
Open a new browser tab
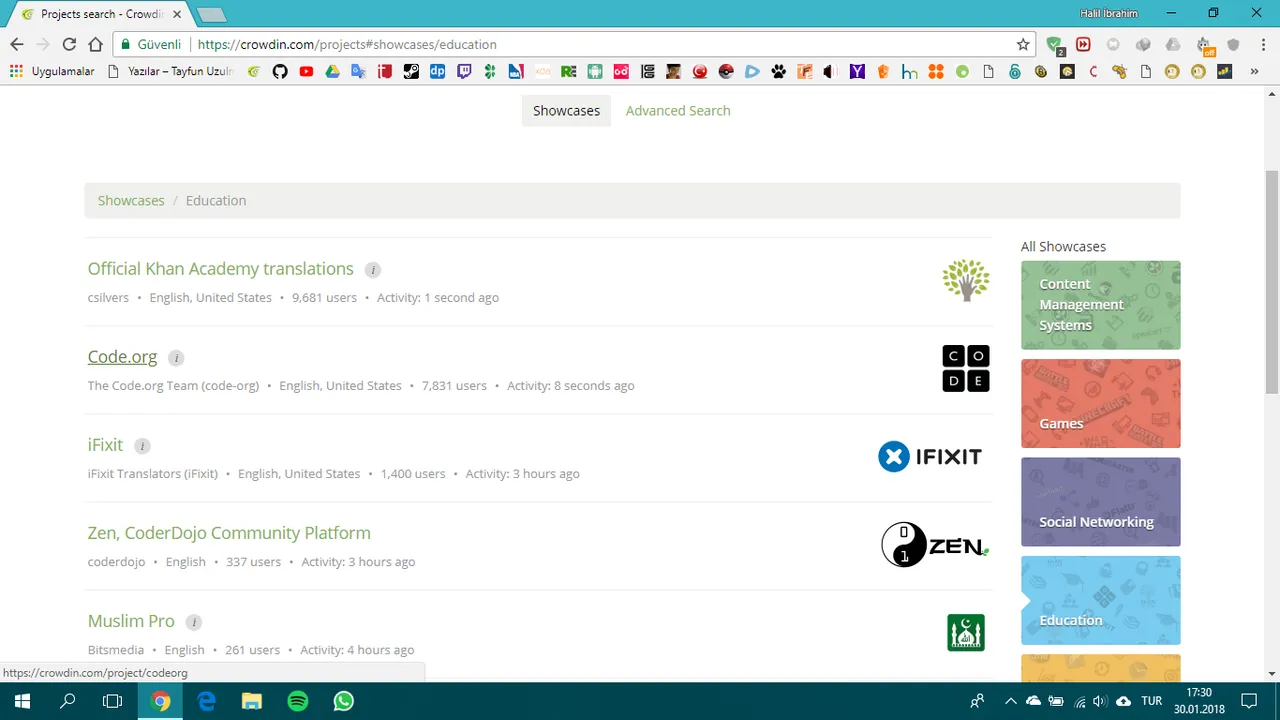coord(211,15)
